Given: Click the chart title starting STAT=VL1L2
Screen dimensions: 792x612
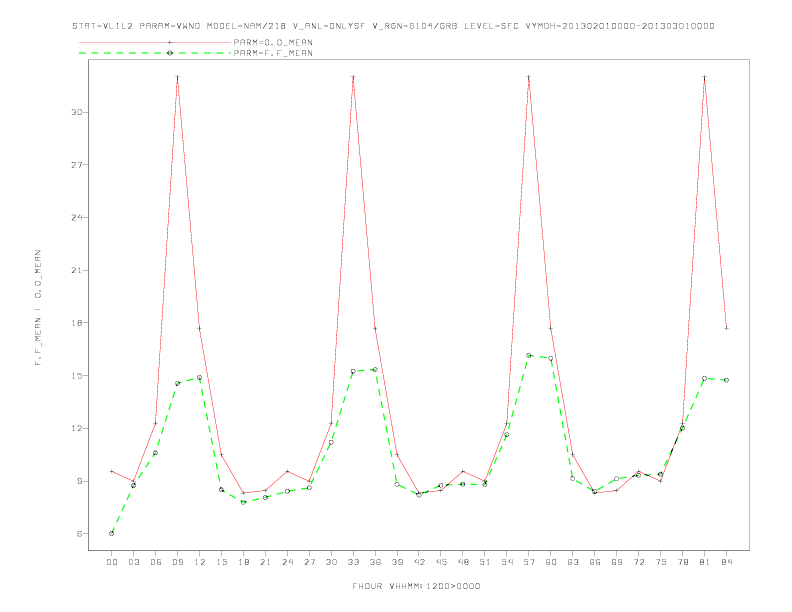Looking at the screenshot, I should click(393, 26).
